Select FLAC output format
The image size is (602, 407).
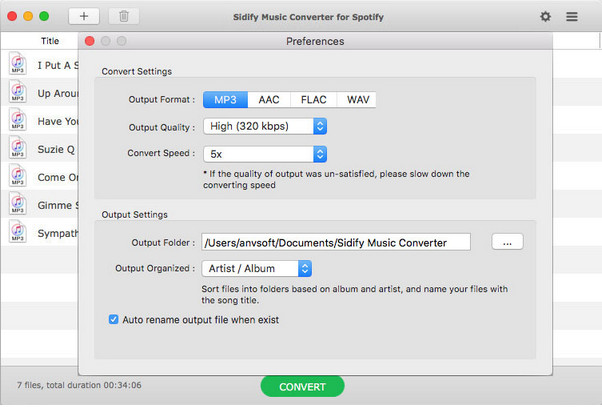click(x=313, y=100)
